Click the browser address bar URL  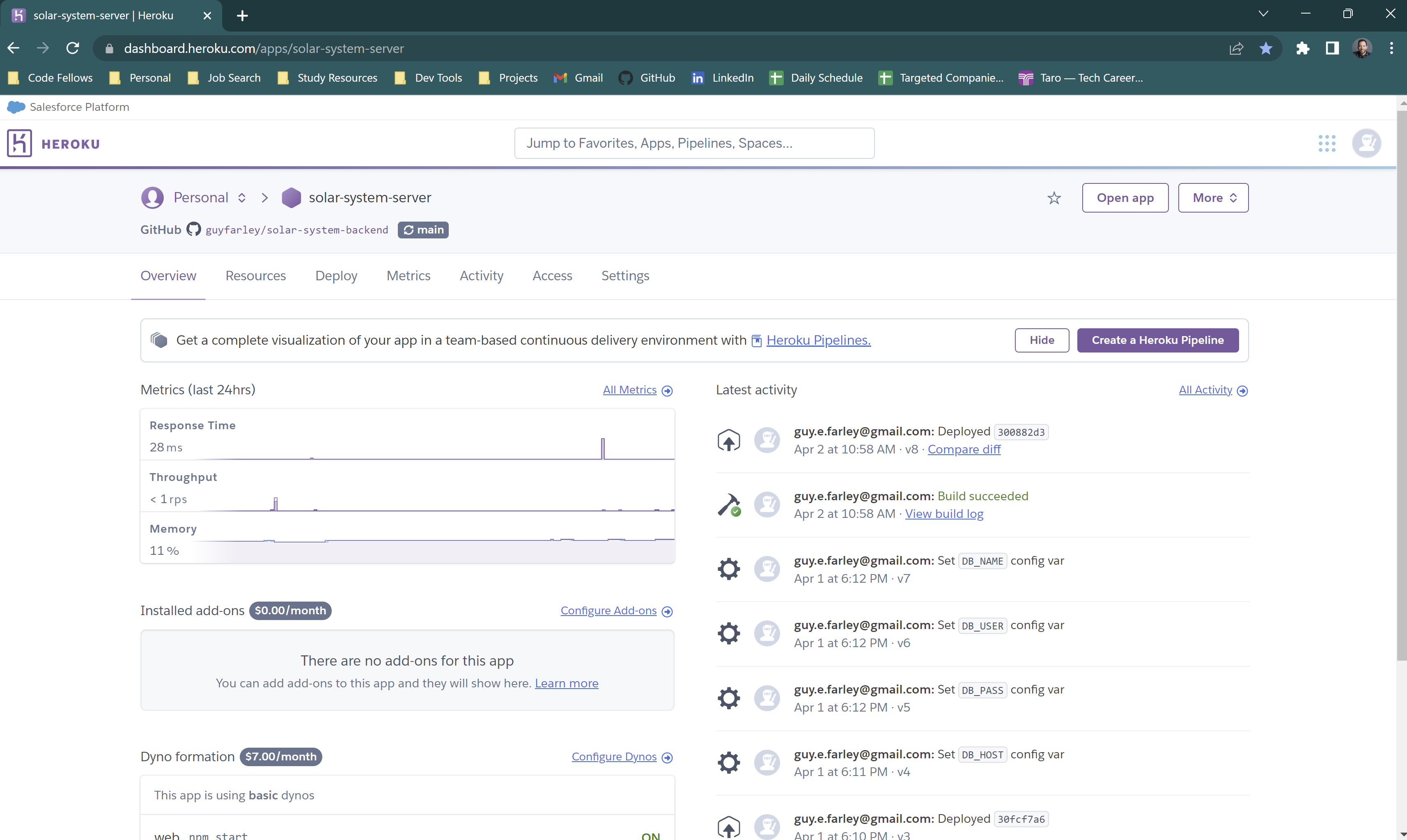(x=264, y=48)
